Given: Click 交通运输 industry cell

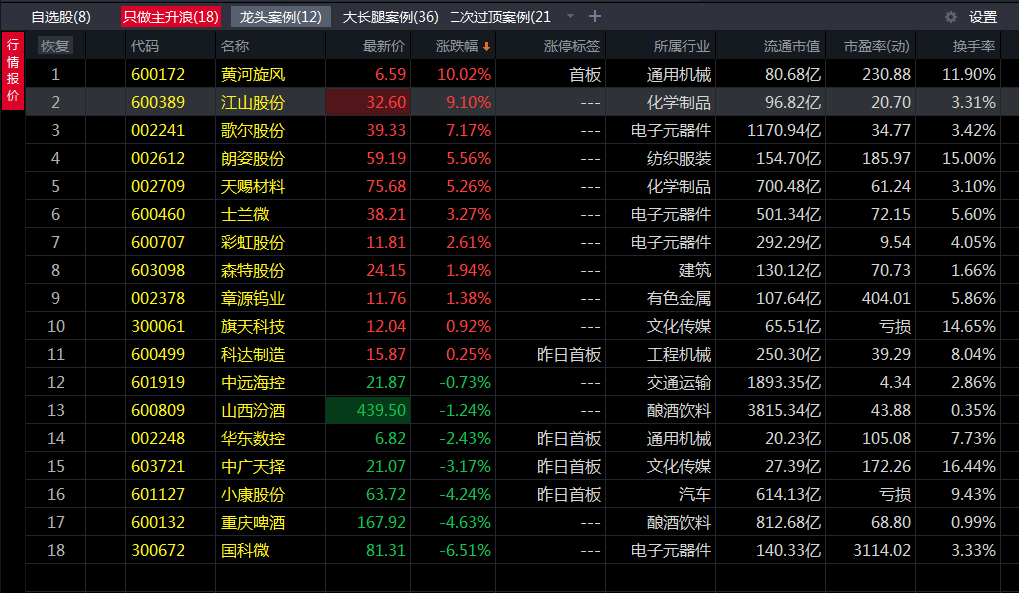Looking at the screenshot, I should 678,382.
